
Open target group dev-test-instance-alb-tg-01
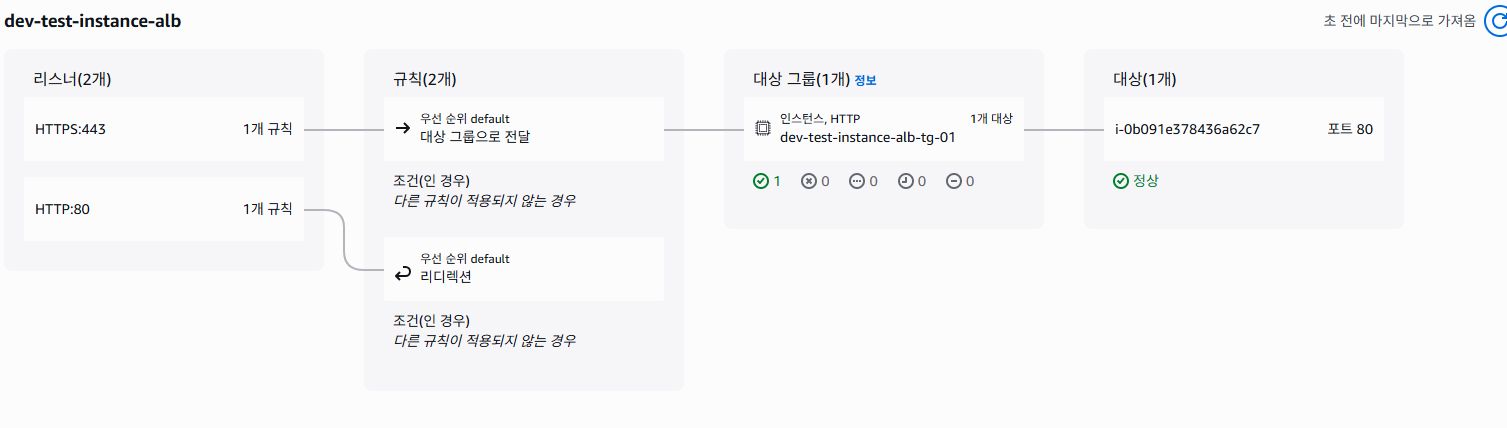(867, 137)
